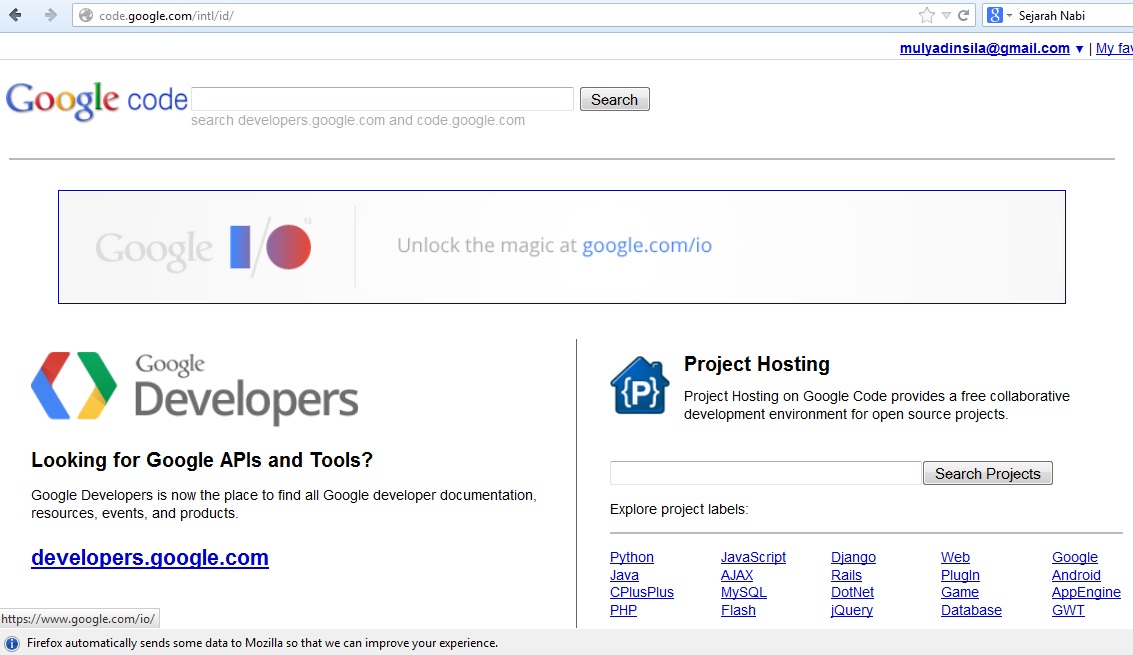Open the mulyadinsila@gmail.com account link
This screenshot has height=655, width=1133.
click(x=984, y=48)
